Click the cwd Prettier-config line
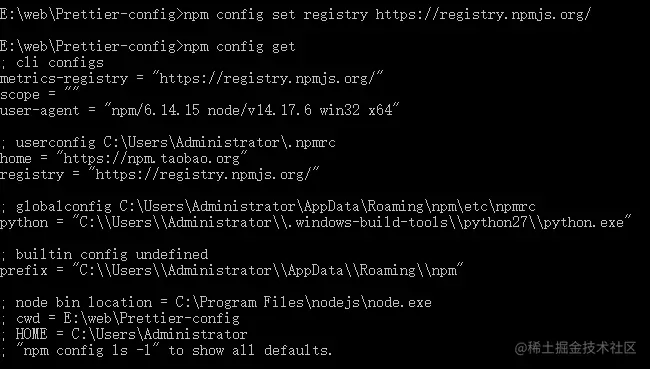This screenshot has height=369, width=650. click(x=120, y=318)
